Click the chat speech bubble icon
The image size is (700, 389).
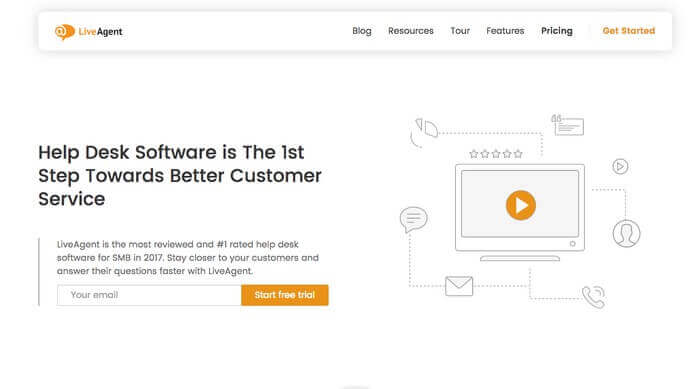click(x=413, y=219)
